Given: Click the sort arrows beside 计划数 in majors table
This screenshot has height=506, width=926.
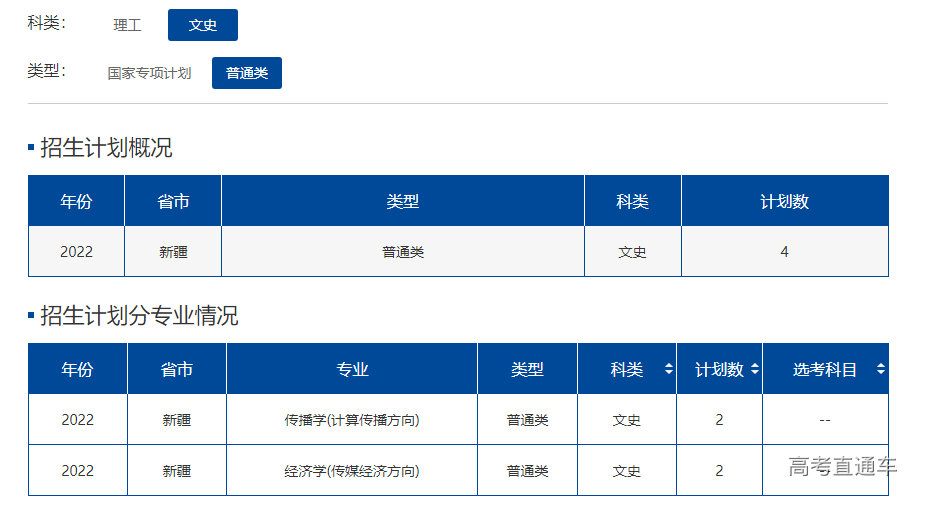Looking at the screenshot, I should pyautogui.click(x=754, y=369).
